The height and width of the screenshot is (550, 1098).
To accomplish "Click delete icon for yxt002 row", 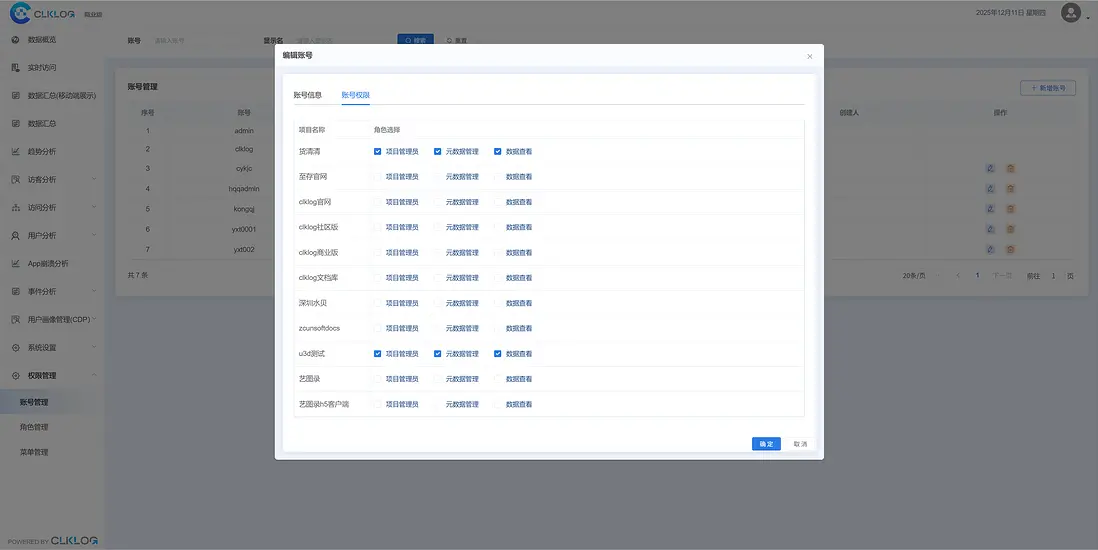I will point(1010,249).
